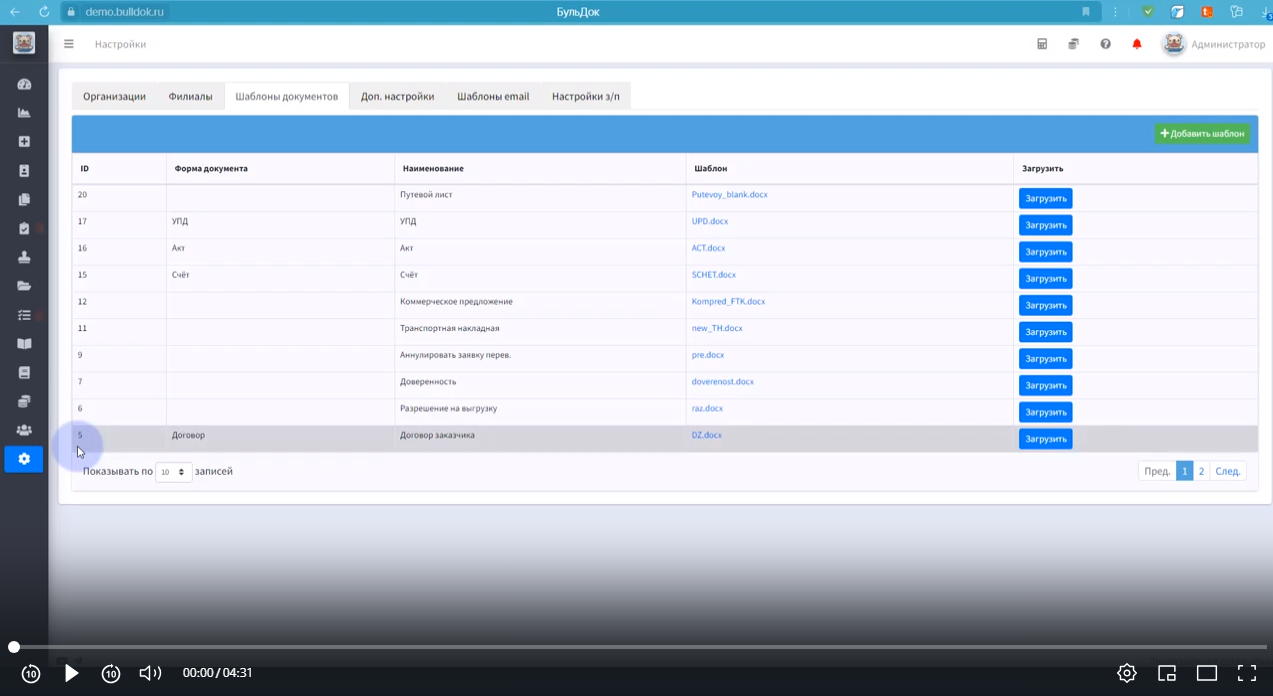1273x696 pixels.
Task: Click the bulldog logo atop the sidebar
Action: point(24,43)
